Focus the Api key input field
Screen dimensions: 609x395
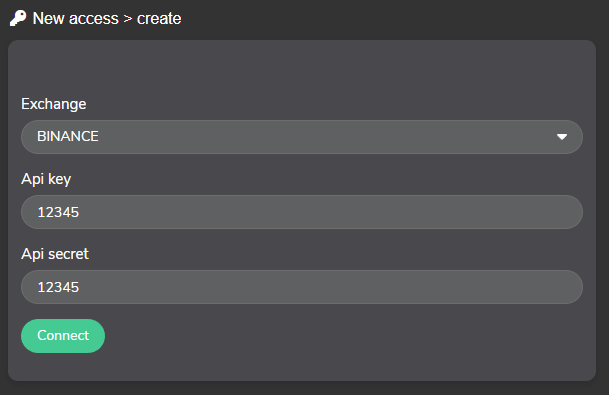pos(302,212)
